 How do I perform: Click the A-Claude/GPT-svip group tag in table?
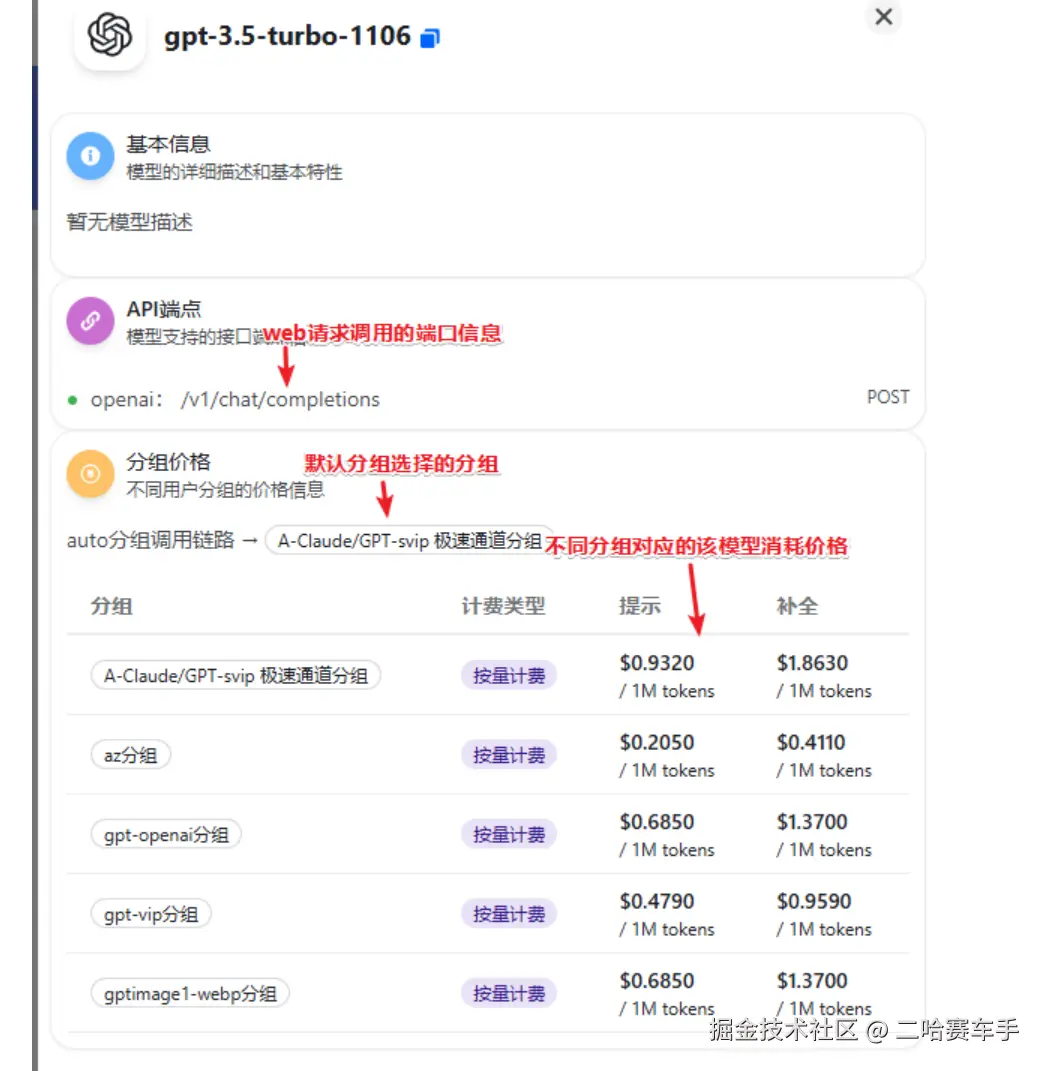pos(236,676)
